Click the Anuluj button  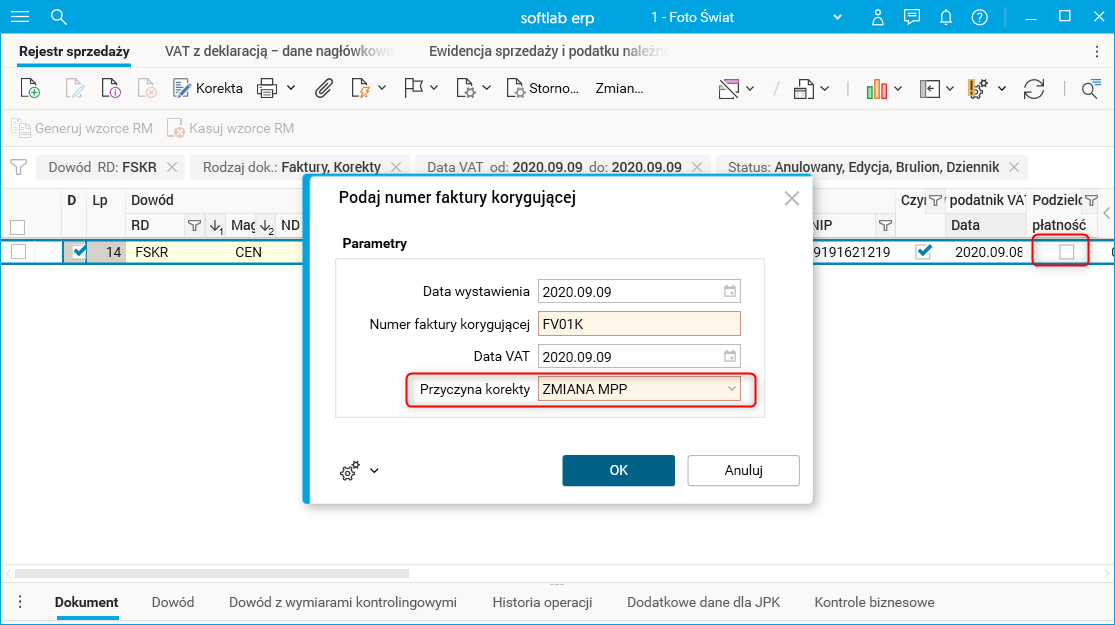coord(743,470)
